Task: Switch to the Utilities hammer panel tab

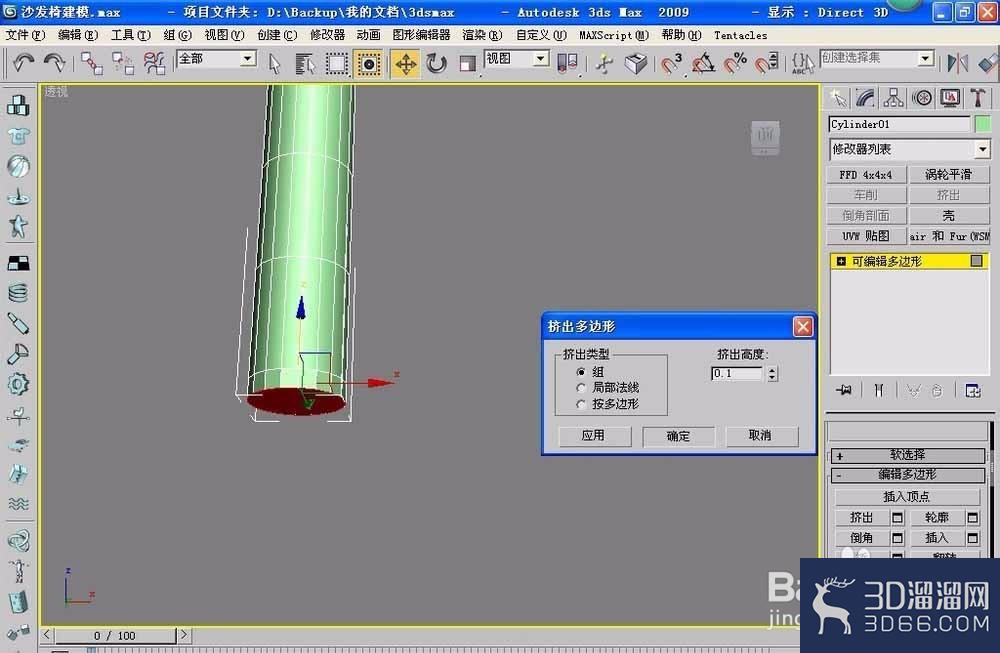Action: [x=978, y=98]
